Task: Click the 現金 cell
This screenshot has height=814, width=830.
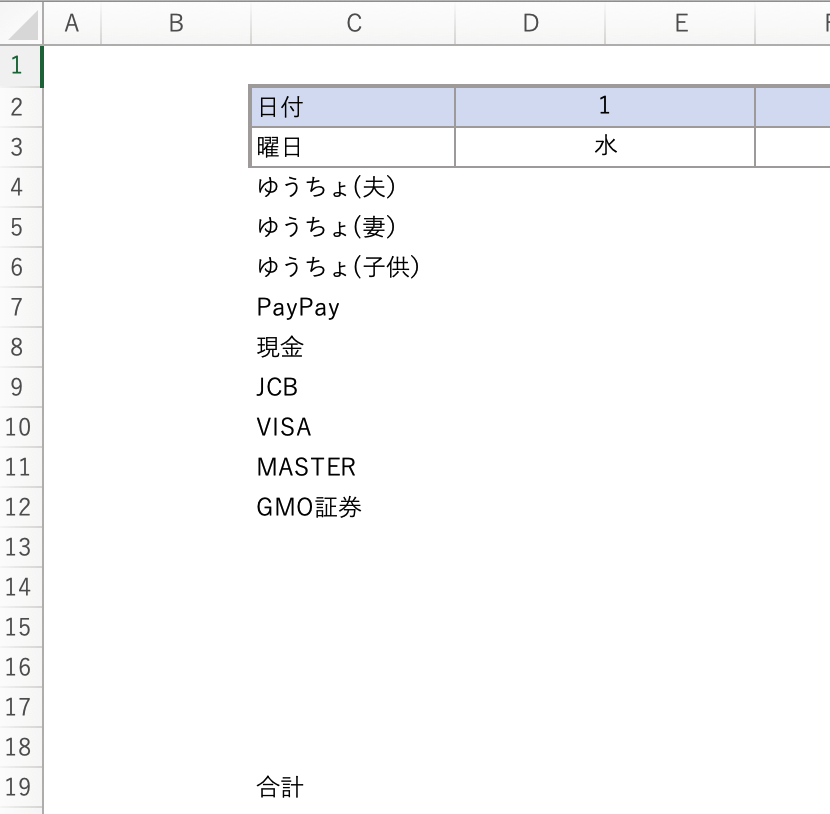Action: point(353,347)
